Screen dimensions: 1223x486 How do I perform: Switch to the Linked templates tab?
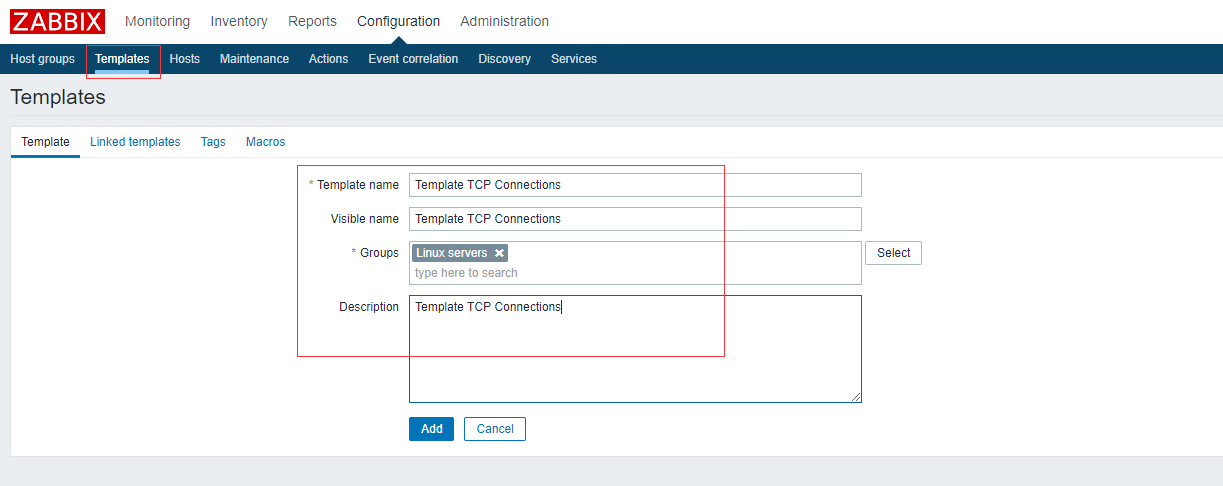135,142
